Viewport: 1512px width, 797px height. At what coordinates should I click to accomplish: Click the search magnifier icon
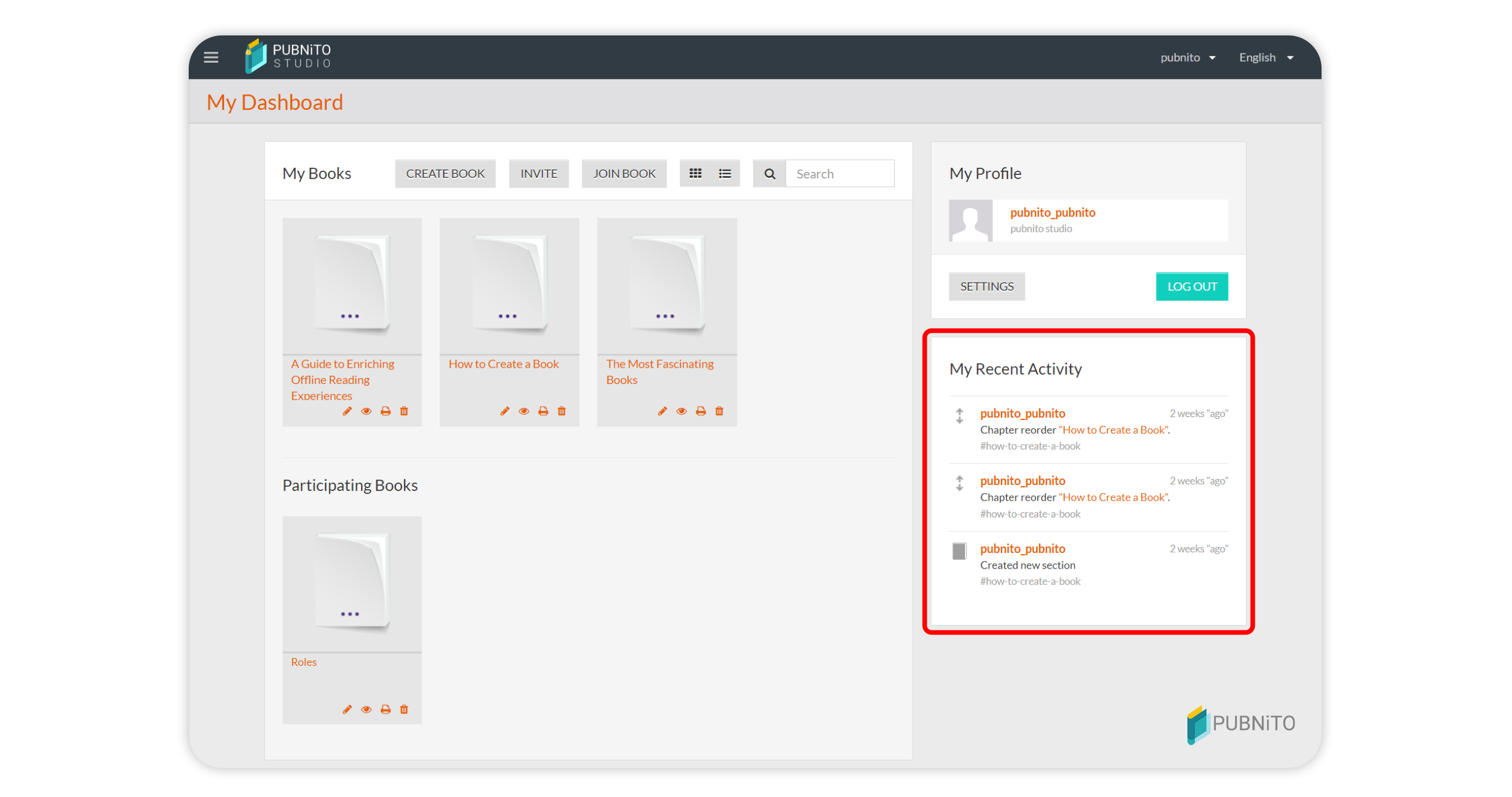(x=769, y=174)
